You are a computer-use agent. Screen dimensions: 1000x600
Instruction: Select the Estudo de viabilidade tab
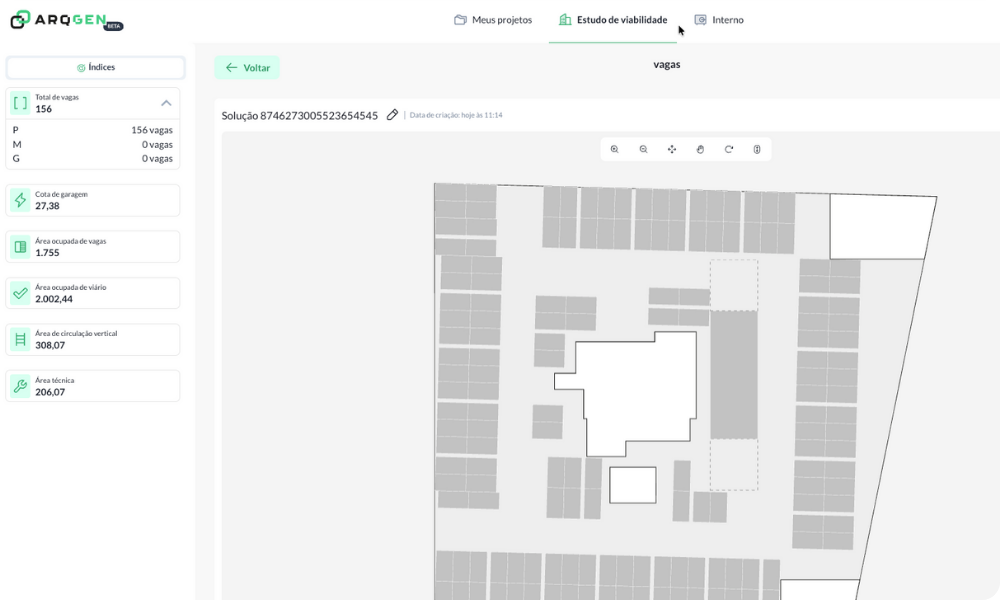pyautogui.click(x=612, y=20)
